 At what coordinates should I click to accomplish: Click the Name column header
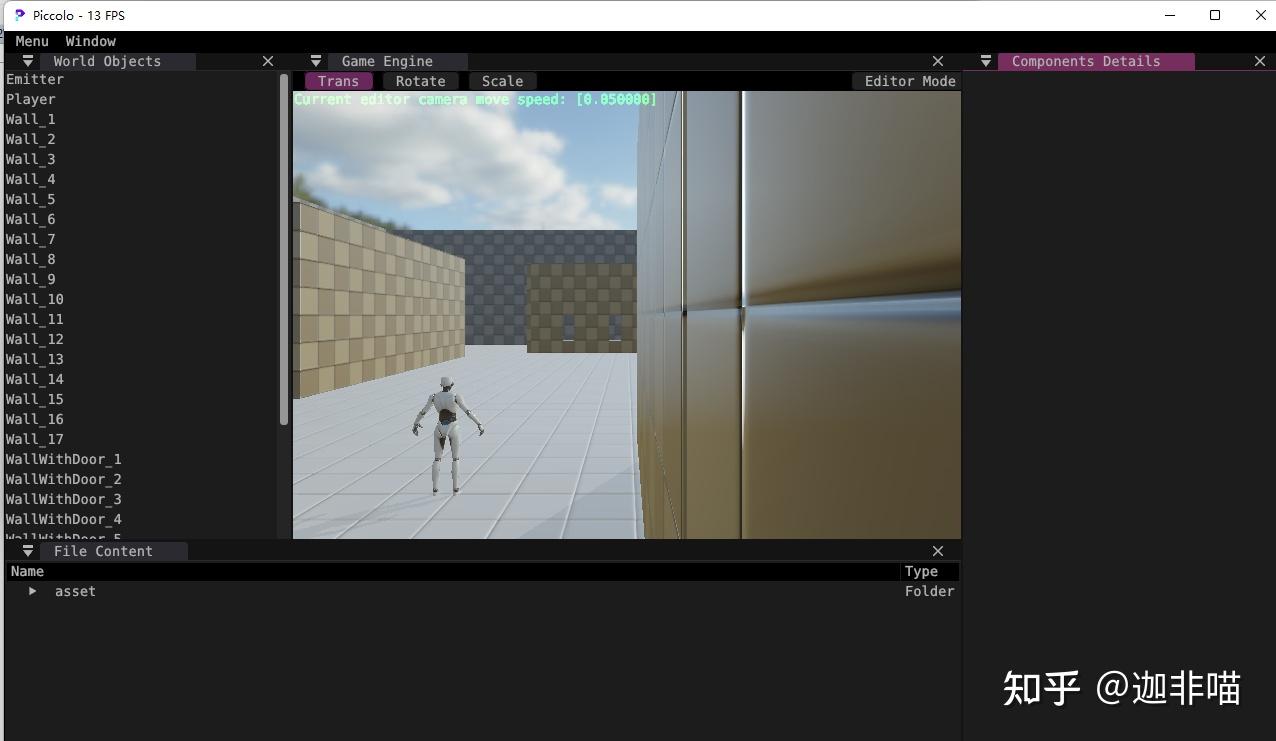[27, 571]
